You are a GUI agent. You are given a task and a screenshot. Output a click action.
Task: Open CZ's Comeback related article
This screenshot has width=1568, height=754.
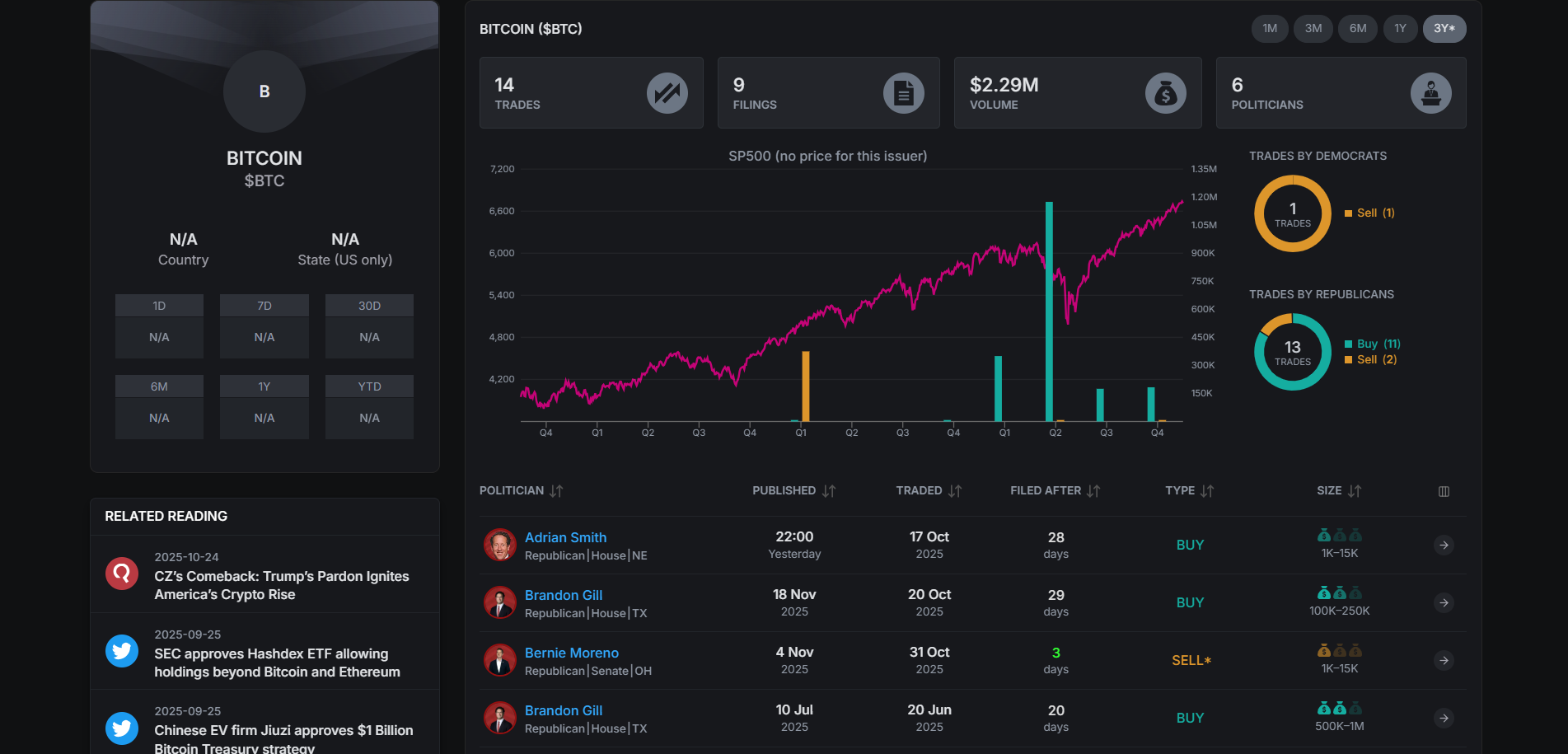(x=282, y=585)
